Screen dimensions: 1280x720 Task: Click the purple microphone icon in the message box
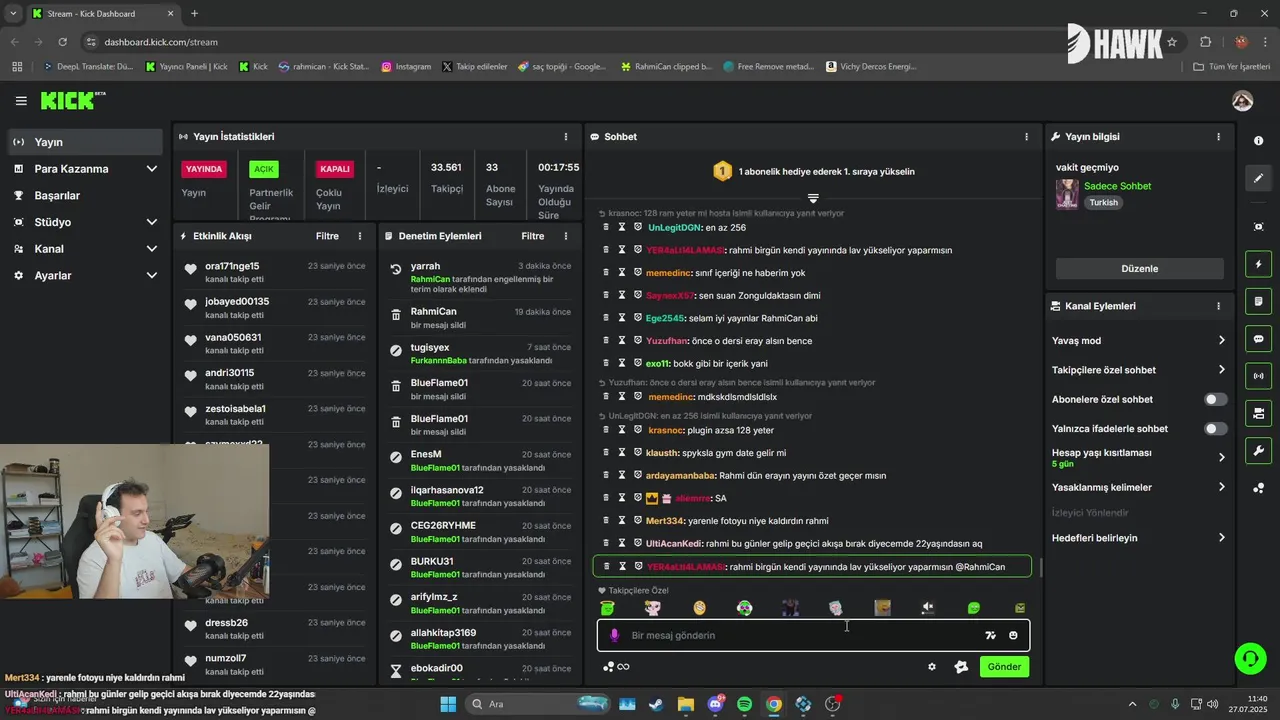click(615, 635)
